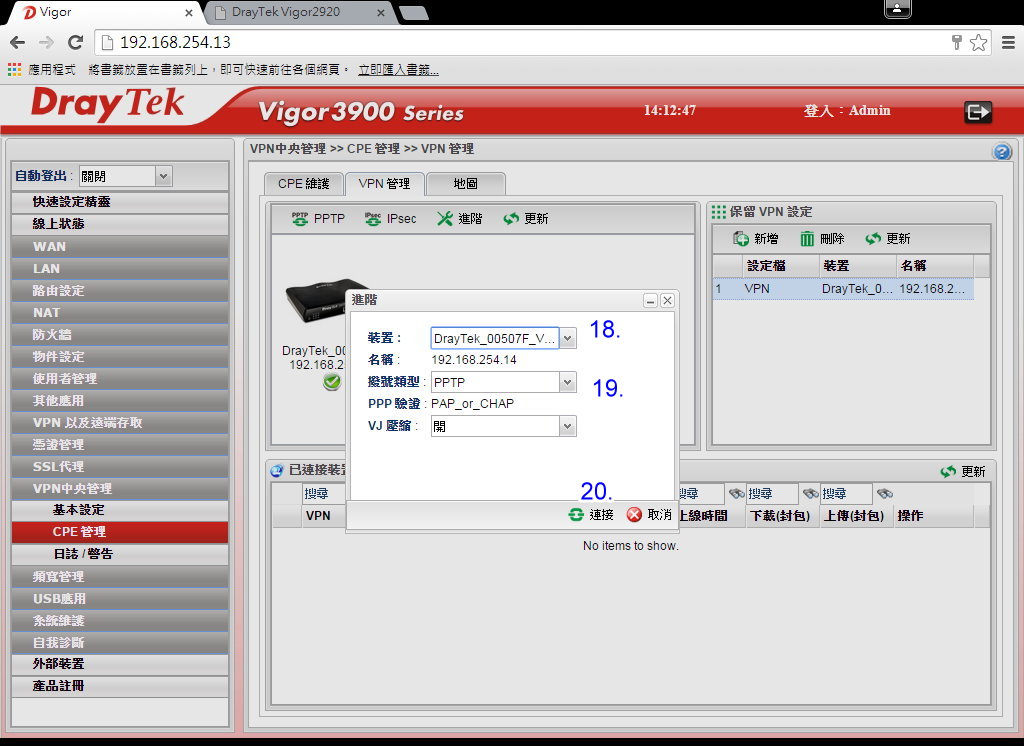Click 連接 connect button in dialog

click(x=591, y=515)
